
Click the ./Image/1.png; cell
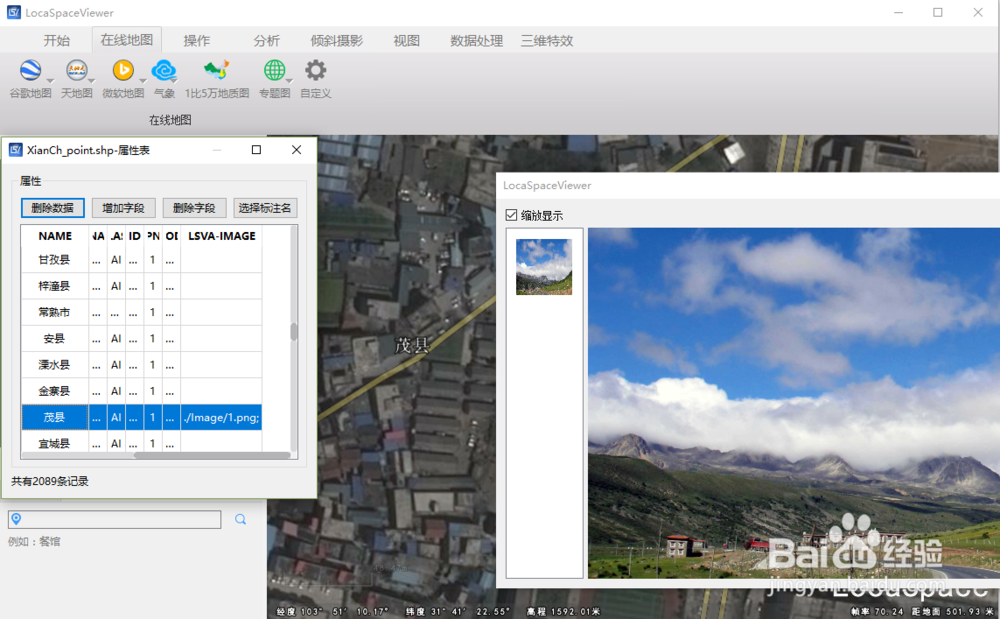tap(221, 418)
